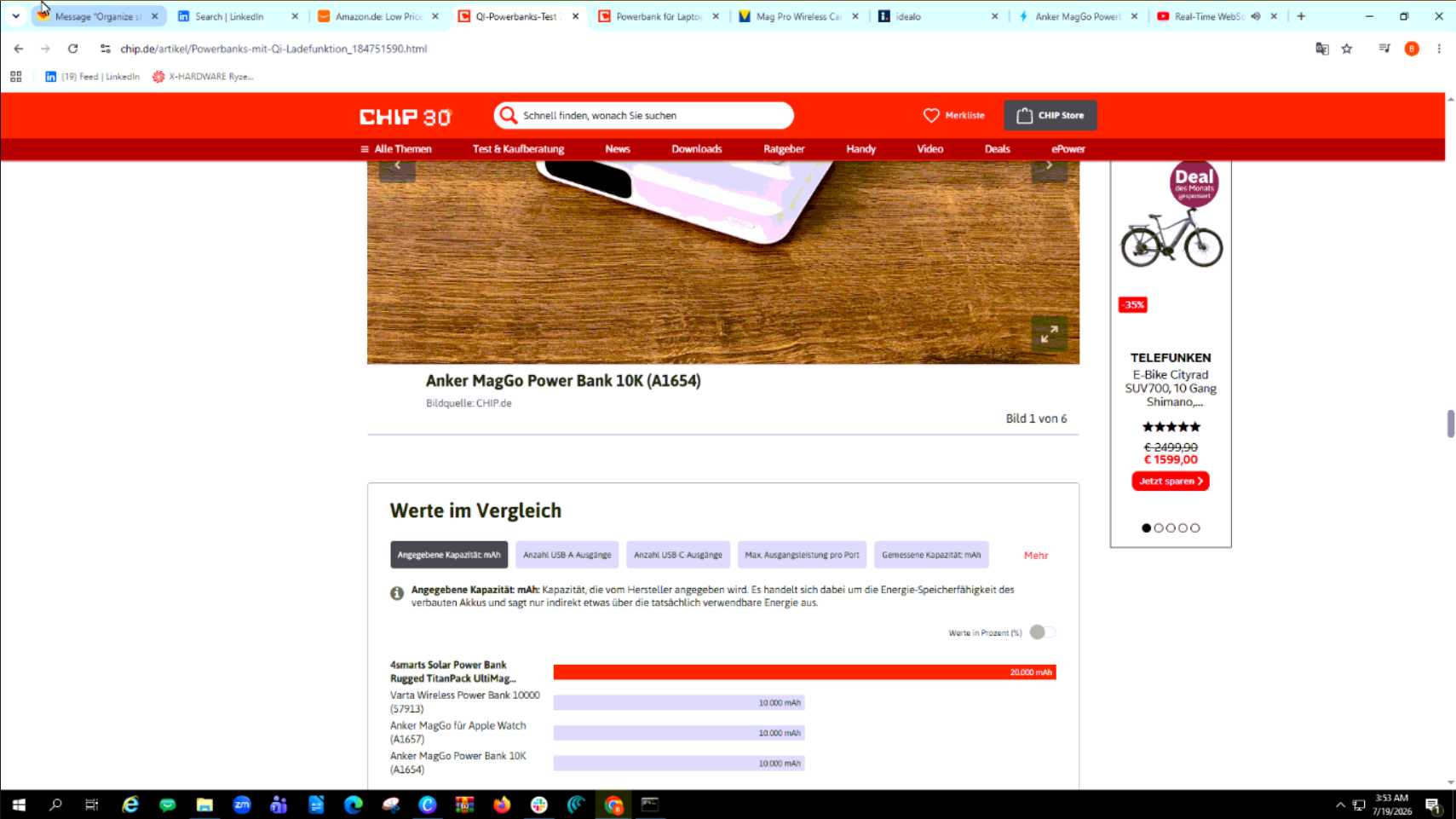View site information icon beside the URL
The width and height of the screenshot is (1456, 819).
(106, 49)
